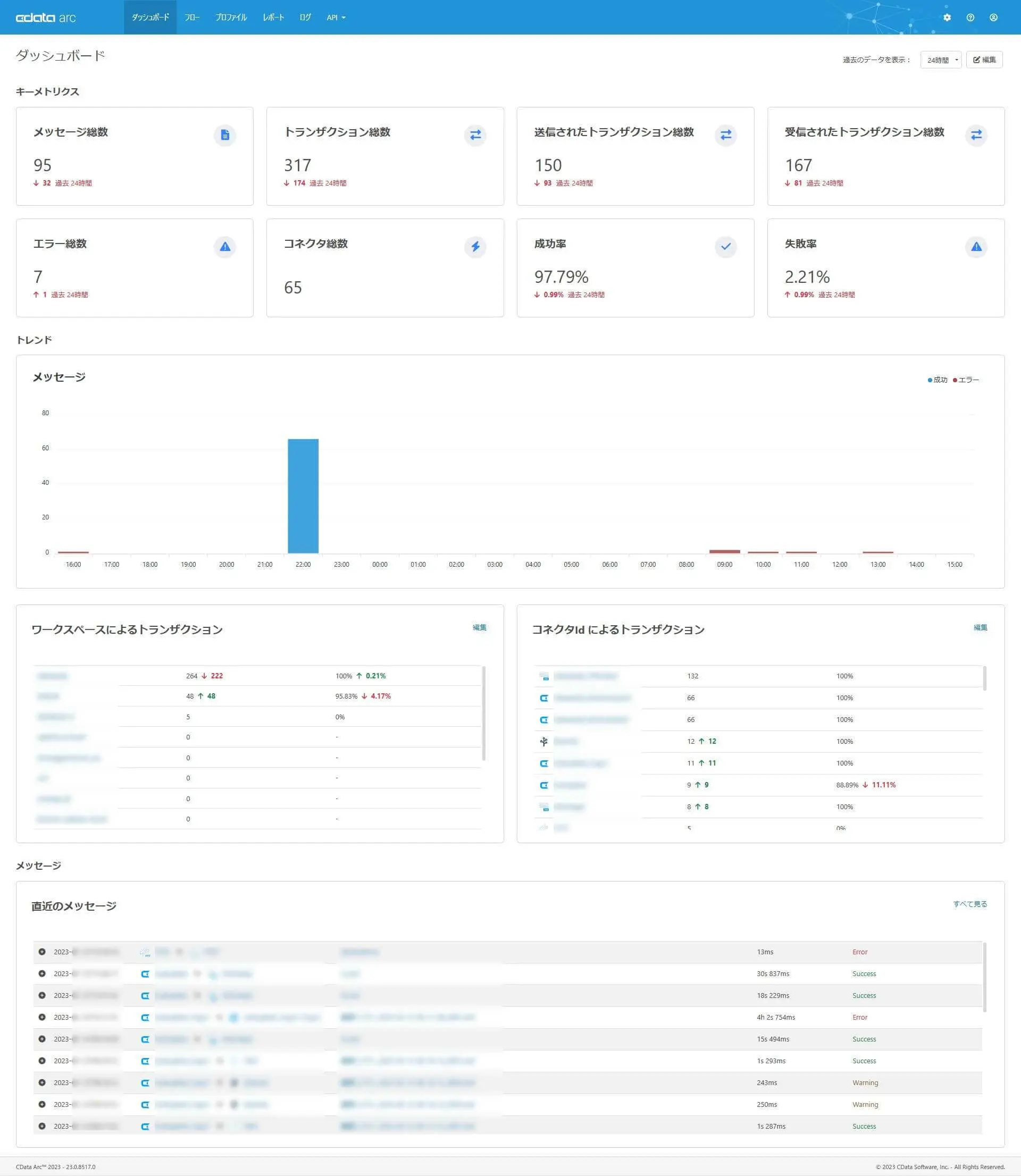Click the dashboard 編集 button
1021x1176 pixels.
tap(984, 60)
